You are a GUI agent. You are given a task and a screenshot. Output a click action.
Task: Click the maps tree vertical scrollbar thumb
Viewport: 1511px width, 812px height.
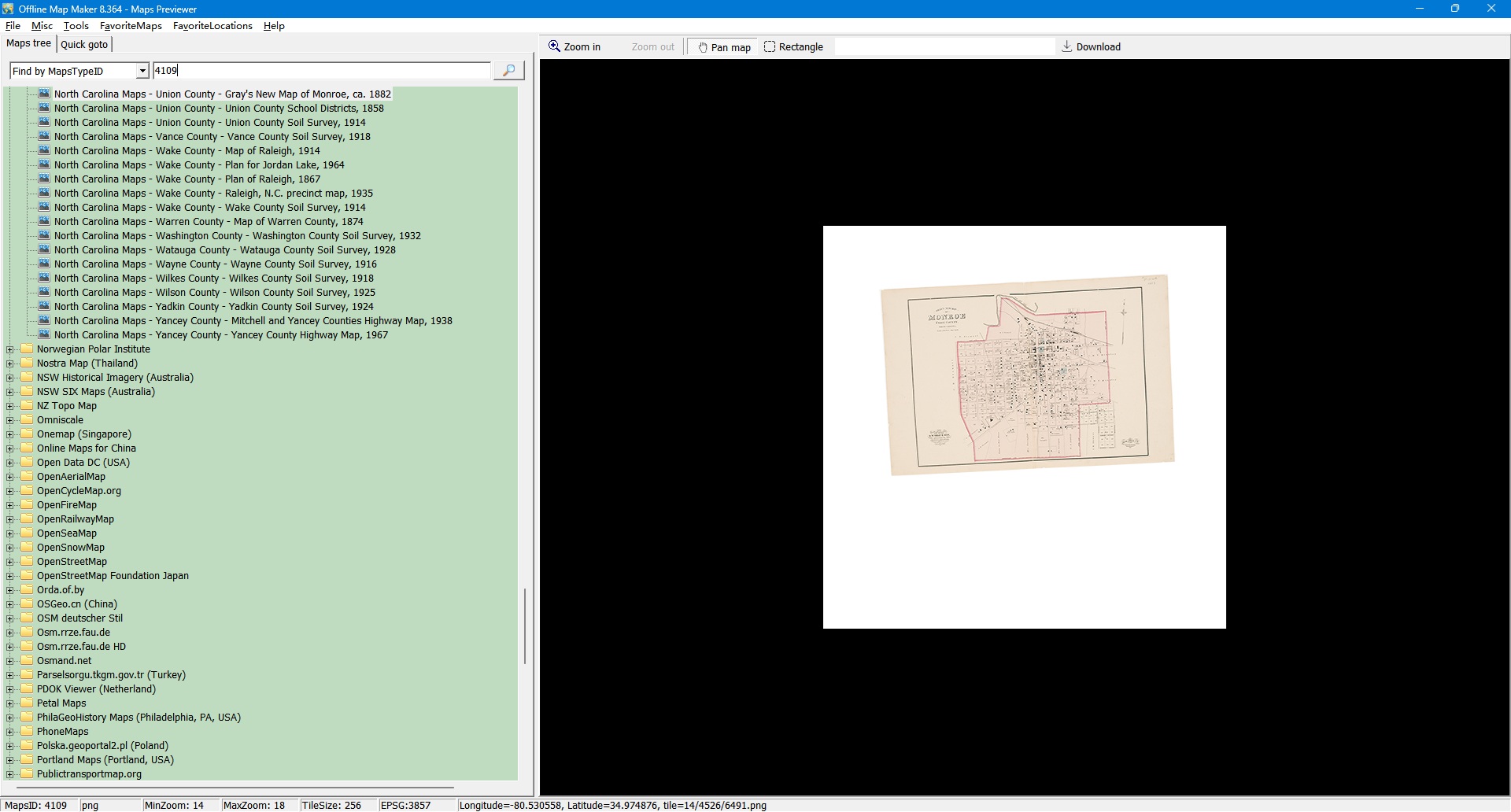click(525, 626)
